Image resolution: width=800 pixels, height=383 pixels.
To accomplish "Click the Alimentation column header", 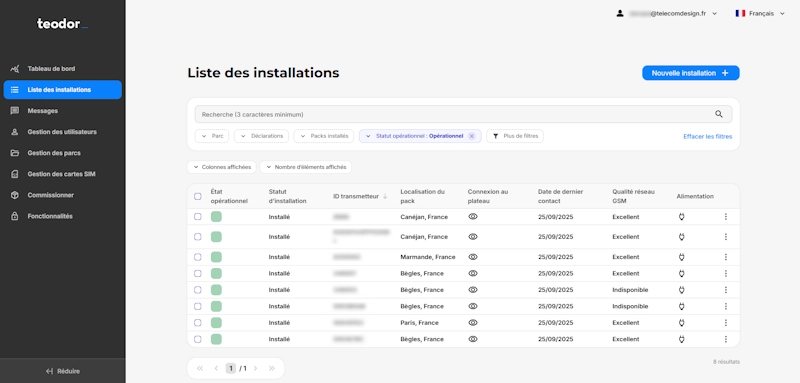I will coord(695,196).
